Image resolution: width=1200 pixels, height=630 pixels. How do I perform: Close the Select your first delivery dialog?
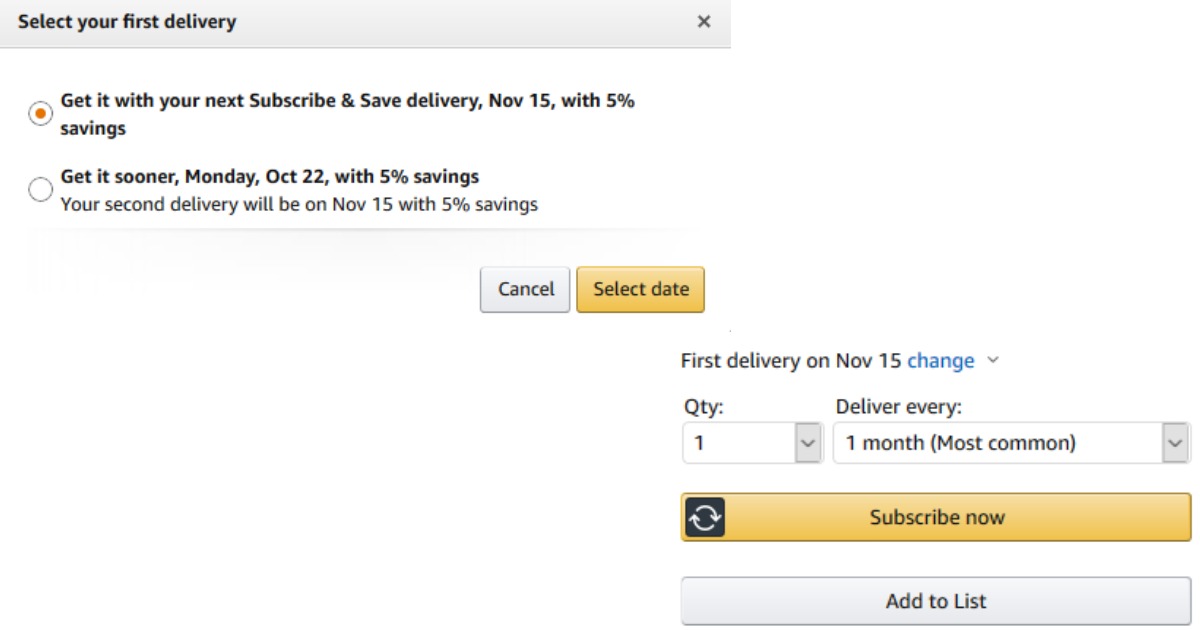point(704,22)
